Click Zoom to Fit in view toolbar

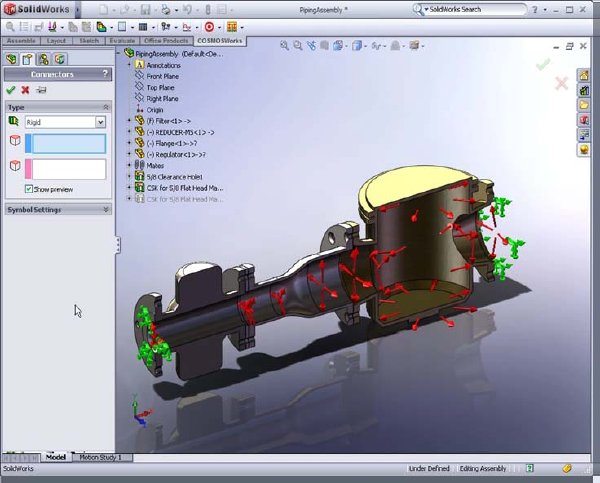coord(284,46)
